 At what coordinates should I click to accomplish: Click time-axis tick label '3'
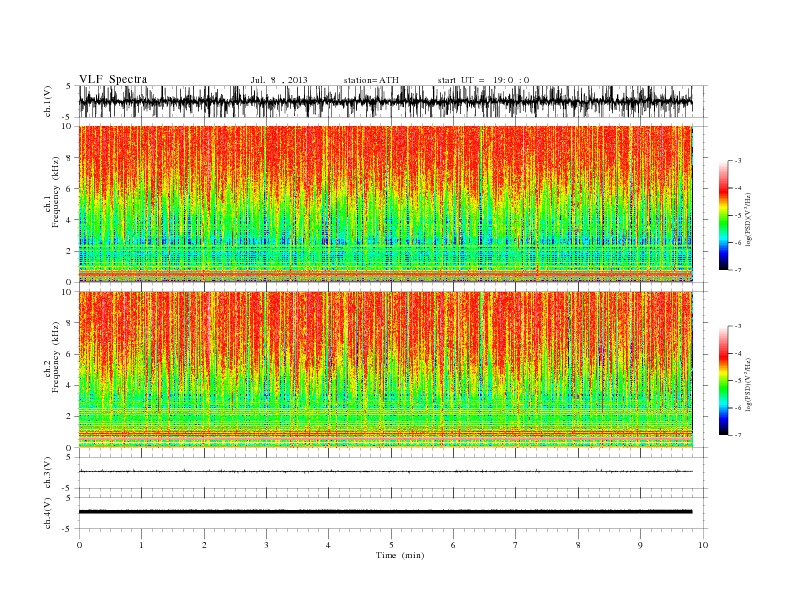click(266, 545)
